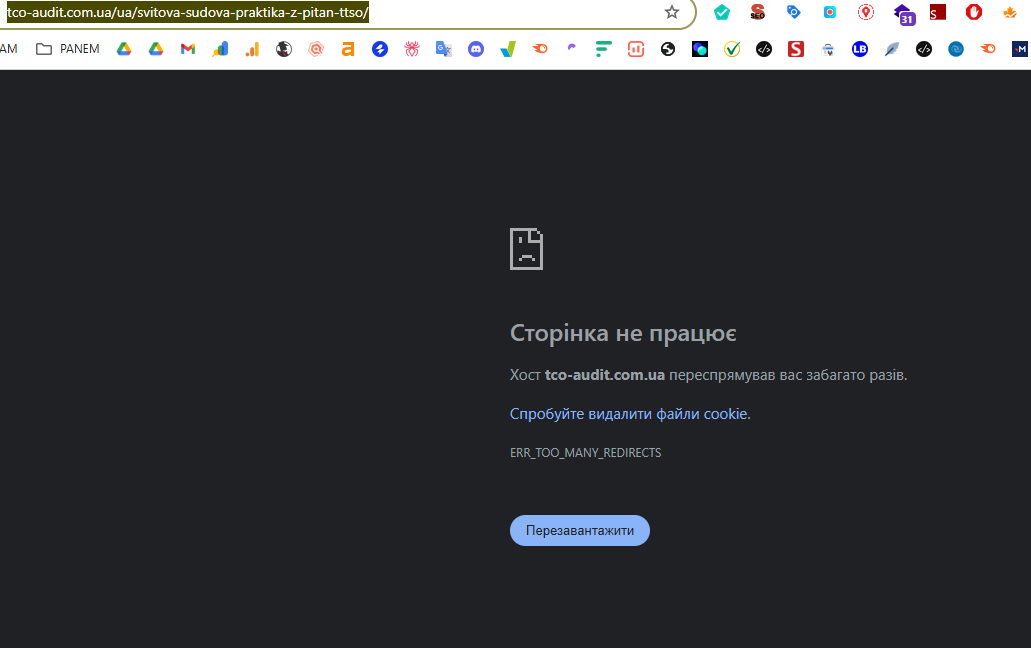Open Google Drive bookmark next to PANEM folder
This screenshot has height=648, width=1031.
[x=124, y=49]
